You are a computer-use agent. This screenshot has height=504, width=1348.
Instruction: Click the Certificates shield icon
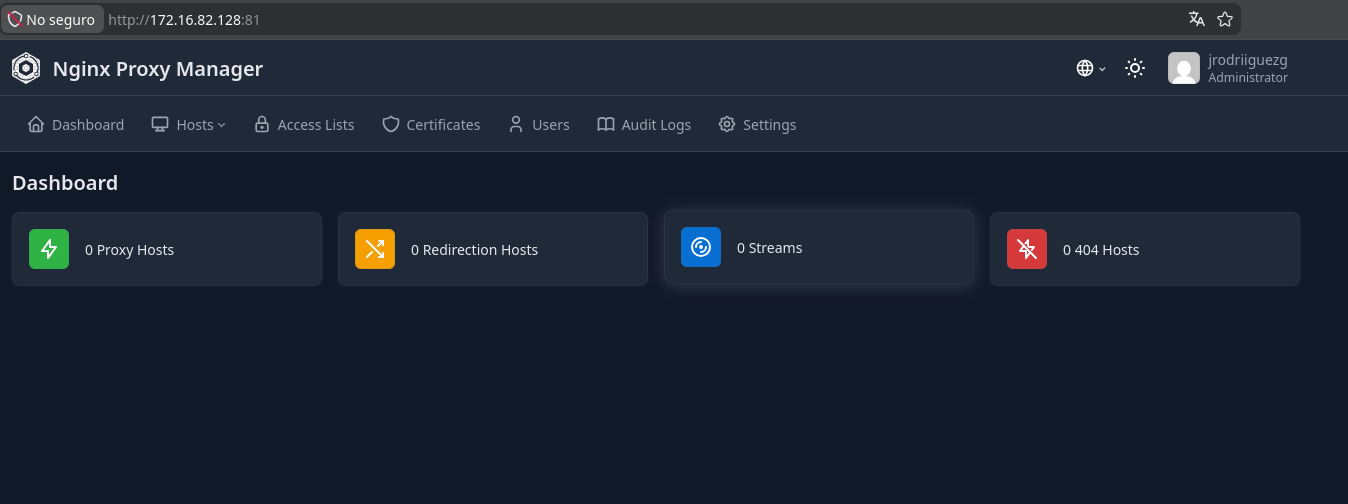390,124
